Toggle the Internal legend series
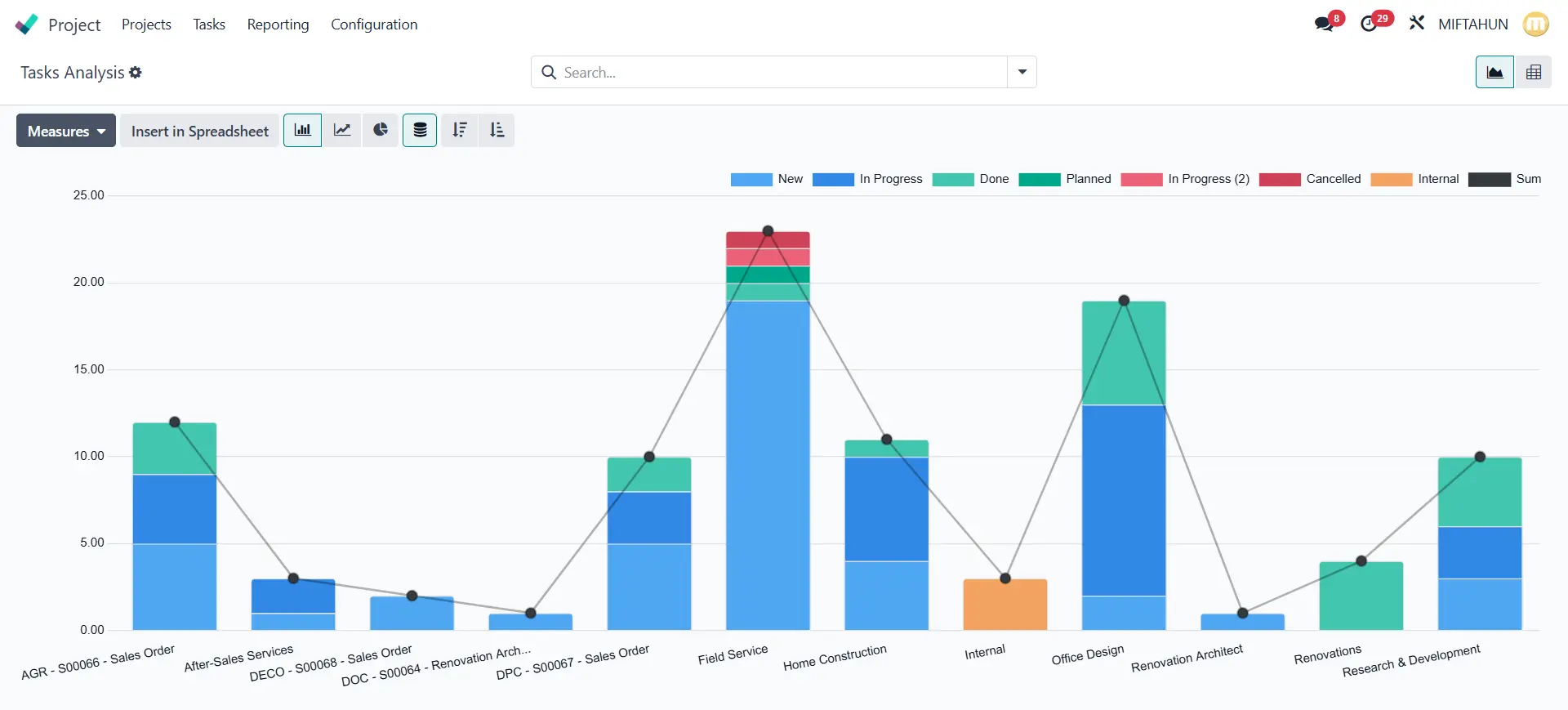1568x710 pixels. tap(1415, 179)
